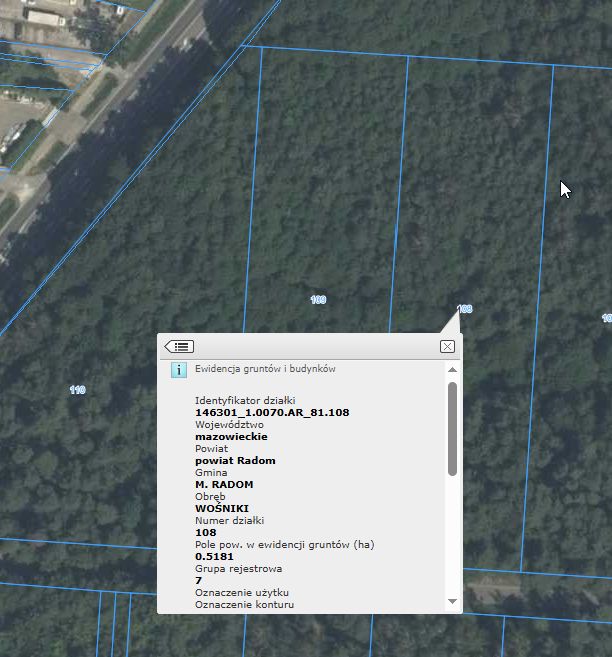Close the parcel information popup
The image size is (612, 657).
pos(447,346)
